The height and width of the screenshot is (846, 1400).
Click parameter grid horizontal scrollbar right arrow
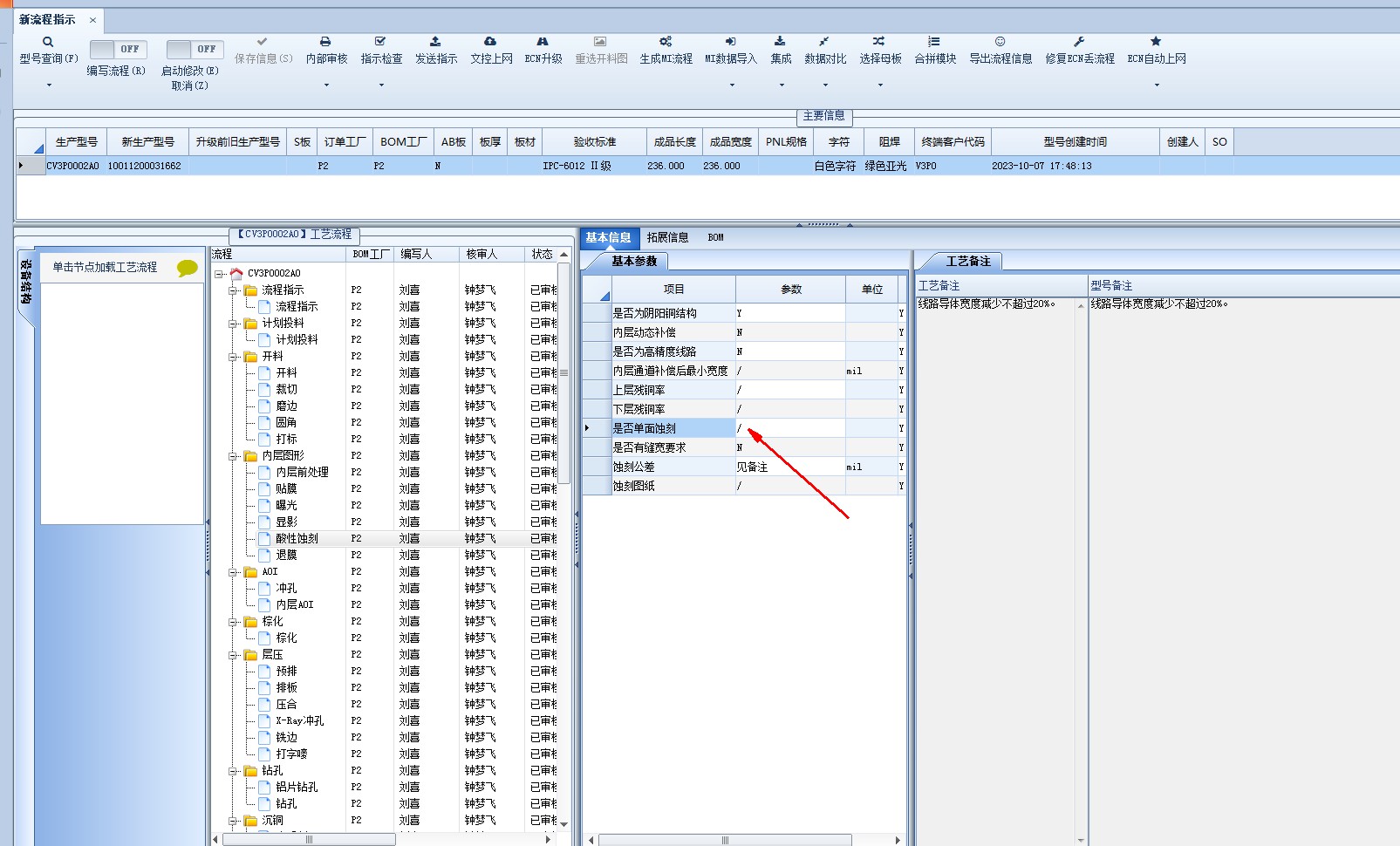point(898,840)
